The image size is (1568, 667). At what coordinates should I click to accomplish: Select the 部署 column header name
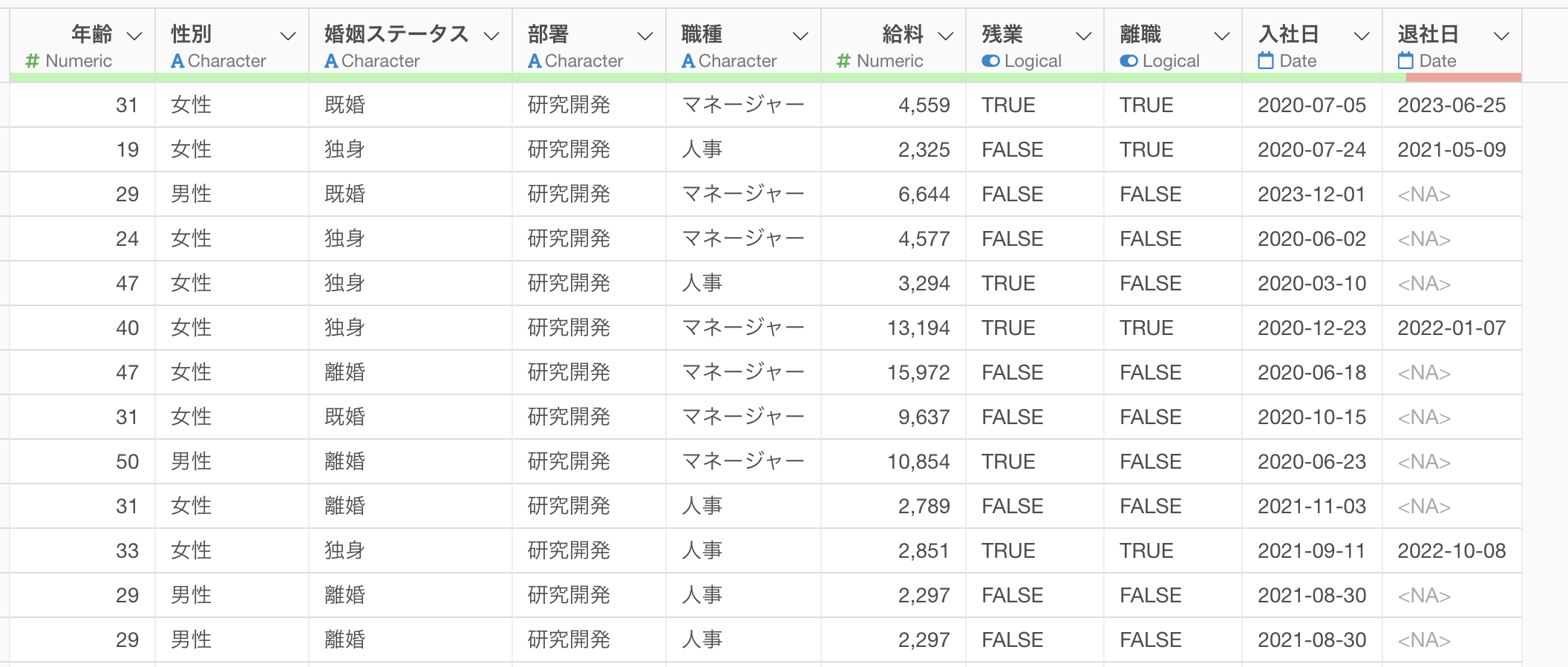[x=548, y=34]
